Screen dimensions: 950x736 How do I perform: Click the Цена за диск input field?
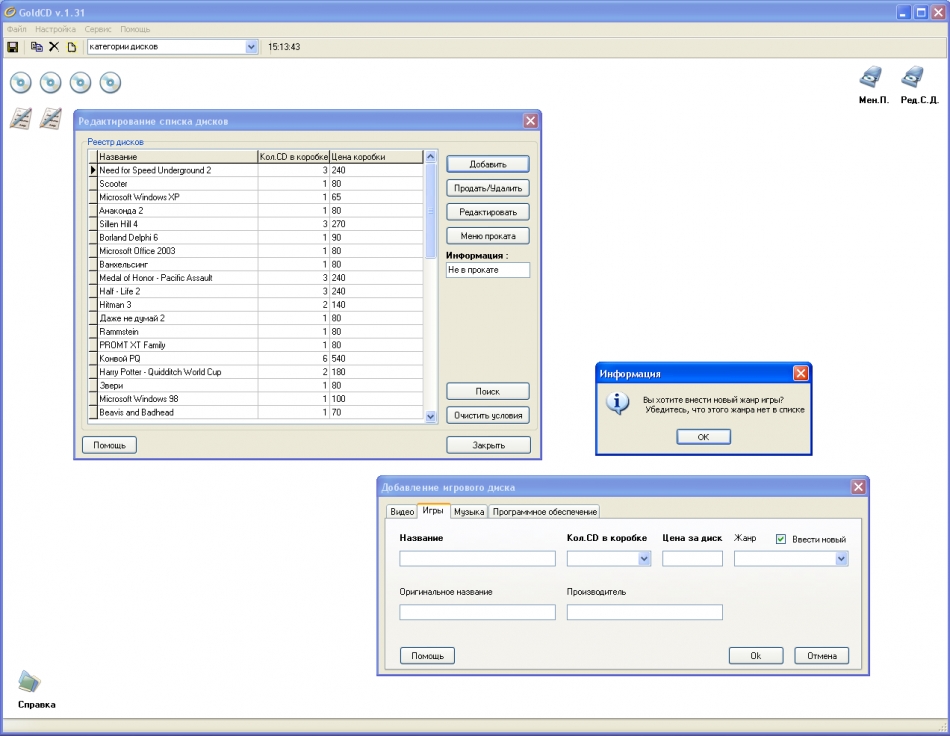[693, 559]
